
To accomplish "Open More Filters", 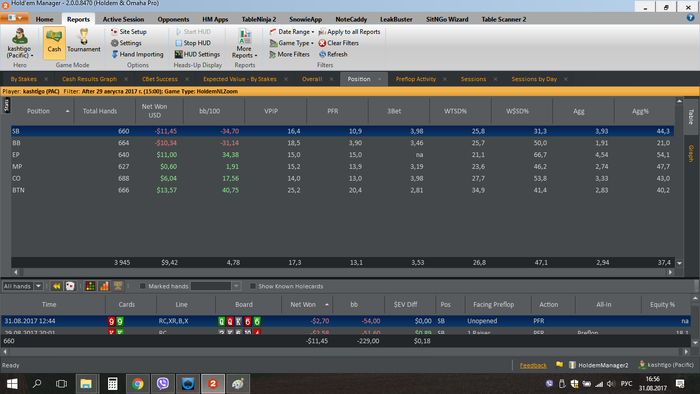I will [289, 54].
